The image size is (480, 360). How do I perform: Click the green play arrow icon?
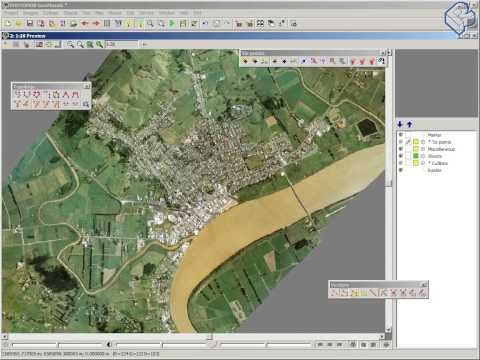click(172, 23)
